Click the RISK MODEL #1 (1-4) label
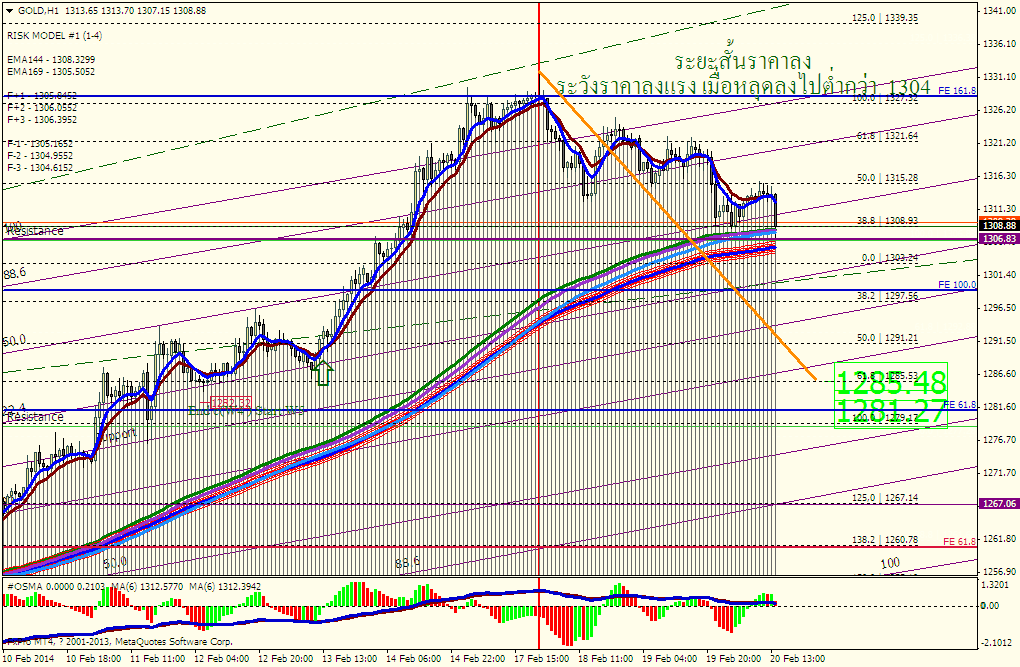 point(54,35)
